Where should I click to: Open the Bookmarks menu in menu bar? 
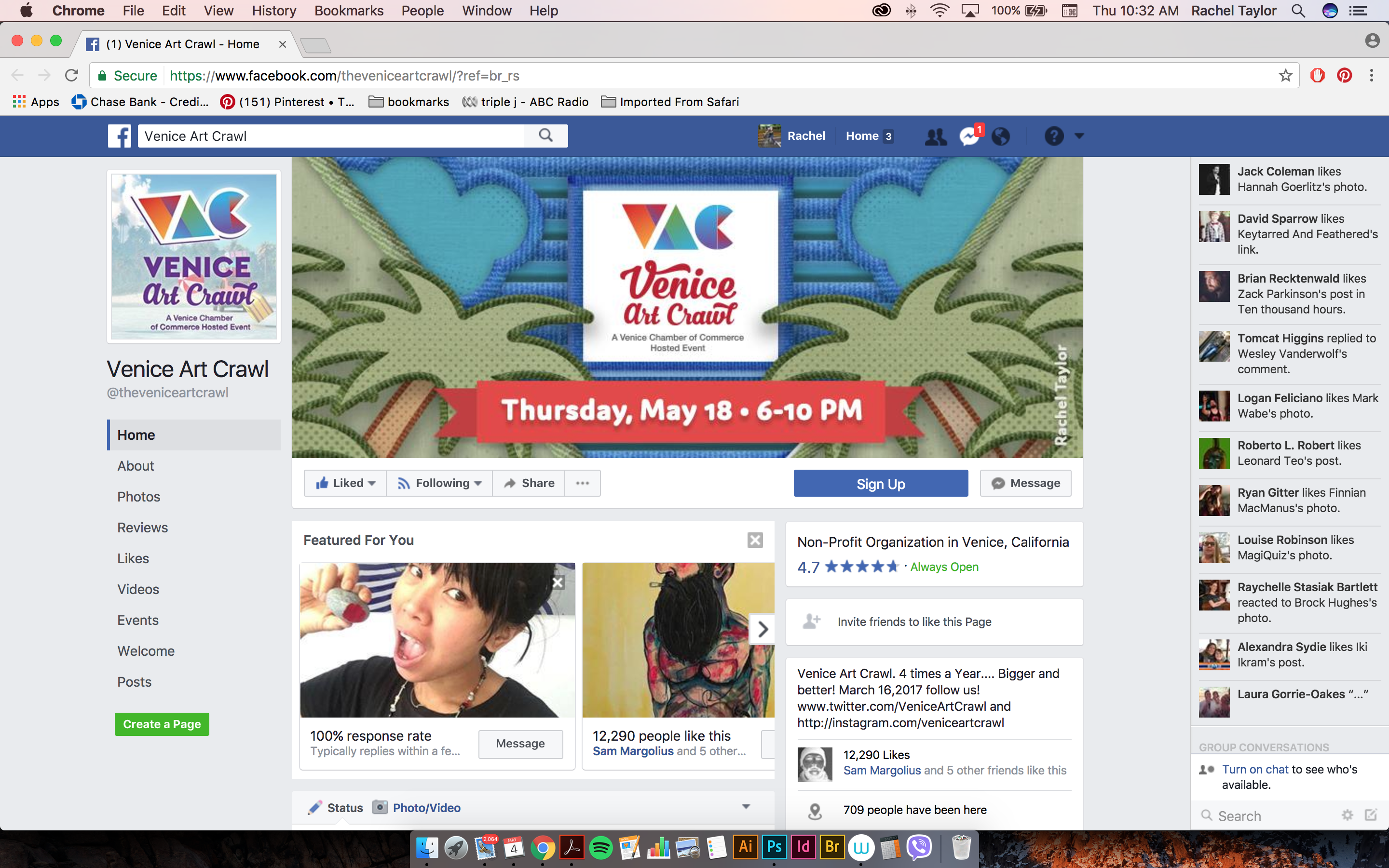tap(348, 10)
